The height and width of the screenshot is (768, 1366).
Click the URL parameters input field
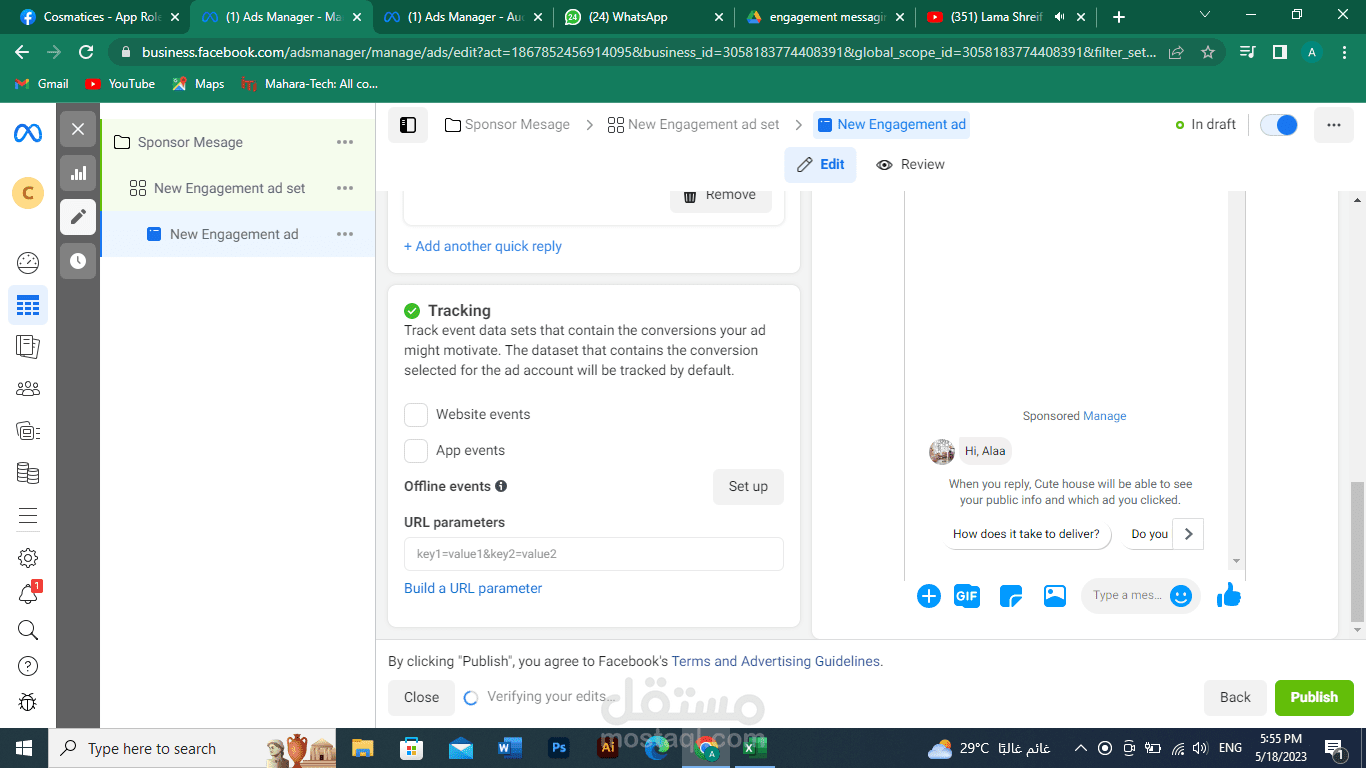(594, 554)
